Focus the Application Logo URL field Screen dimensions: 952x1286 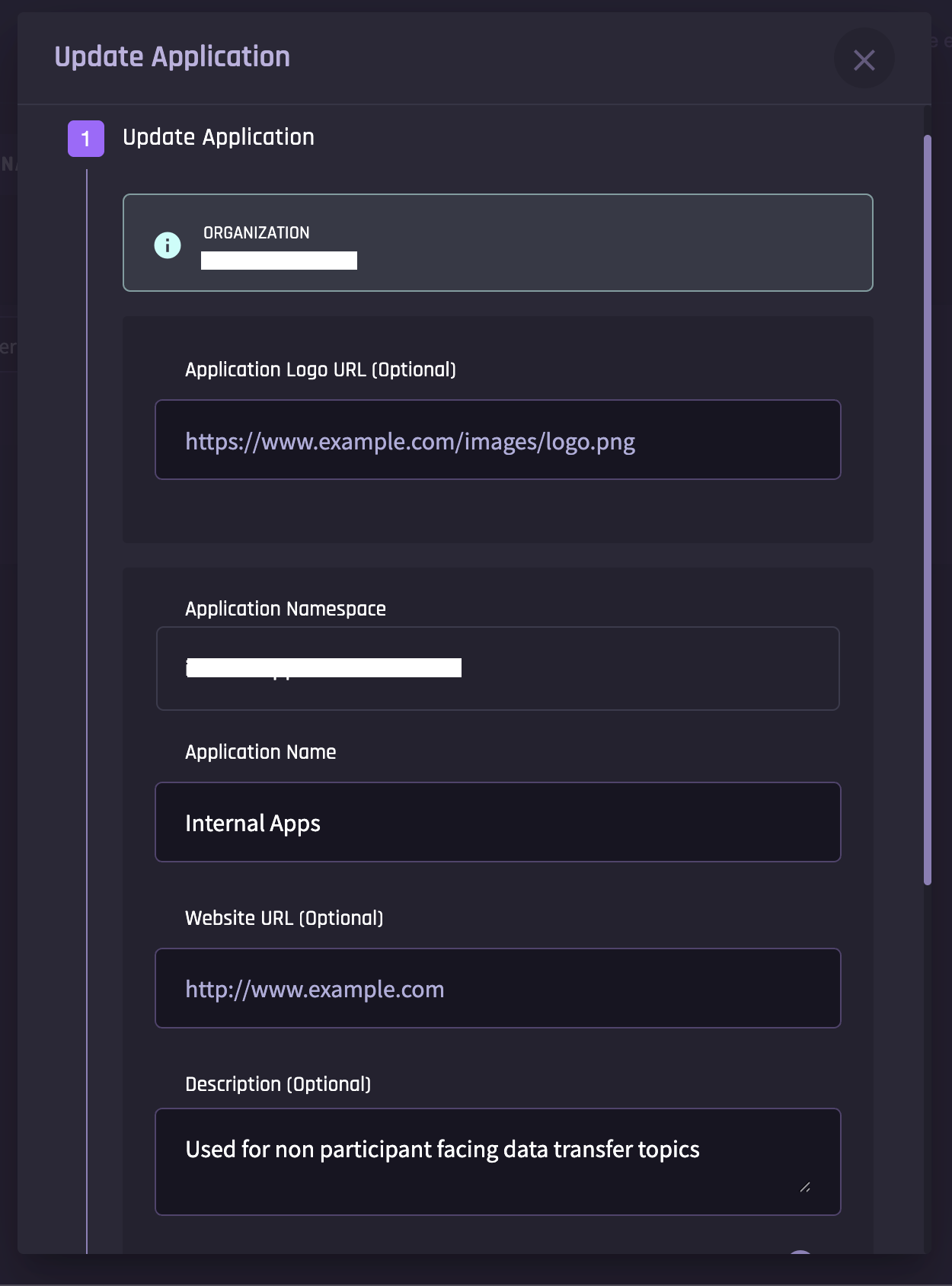pos(497,440)
